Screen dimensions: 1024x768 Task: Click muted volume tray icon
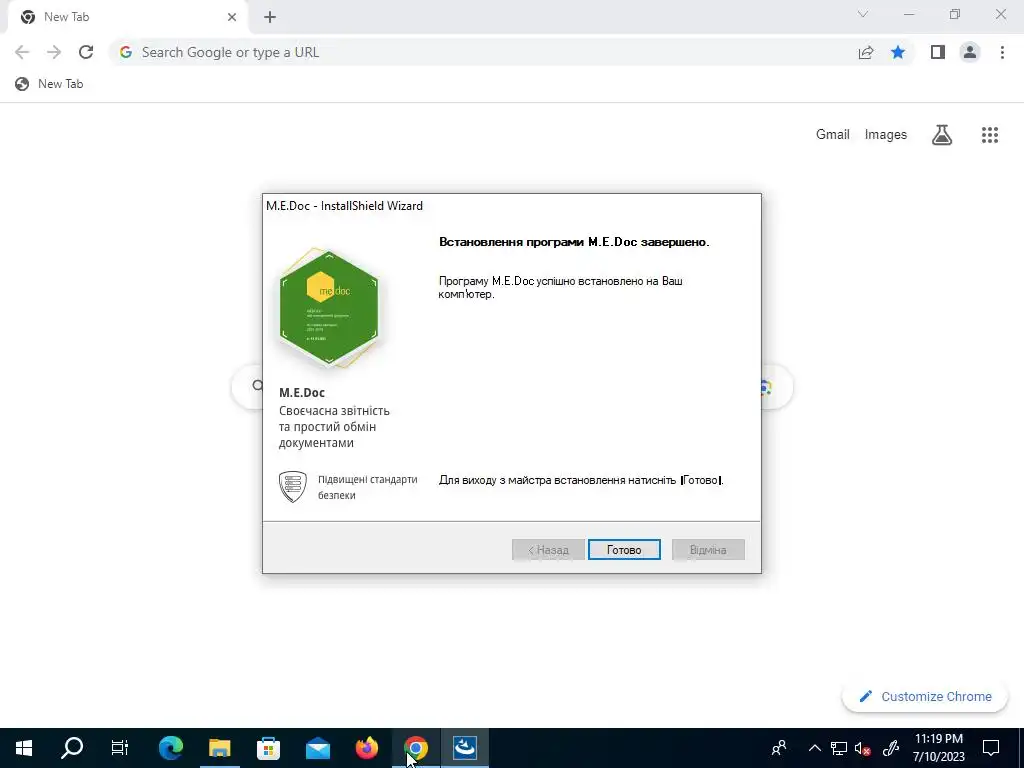click(x=863, y=748)
